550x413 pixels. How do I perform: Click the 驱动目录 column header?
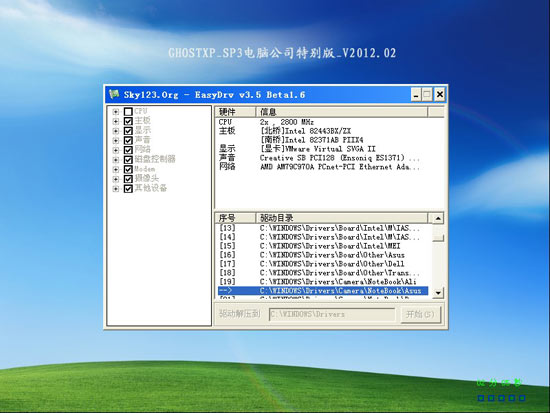342,218
